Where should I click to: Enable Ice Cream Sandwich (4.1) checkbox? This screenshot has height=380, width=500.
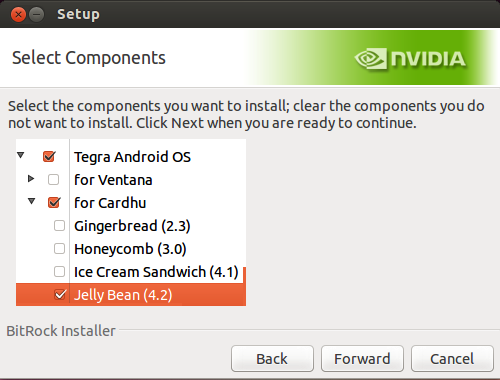point(59,272)
